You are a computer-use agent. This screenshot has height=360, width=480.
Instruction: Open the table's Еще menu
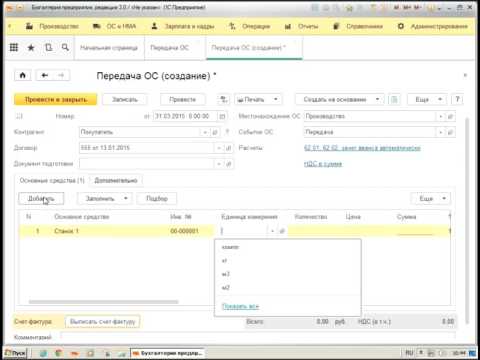tap(430, 199)
